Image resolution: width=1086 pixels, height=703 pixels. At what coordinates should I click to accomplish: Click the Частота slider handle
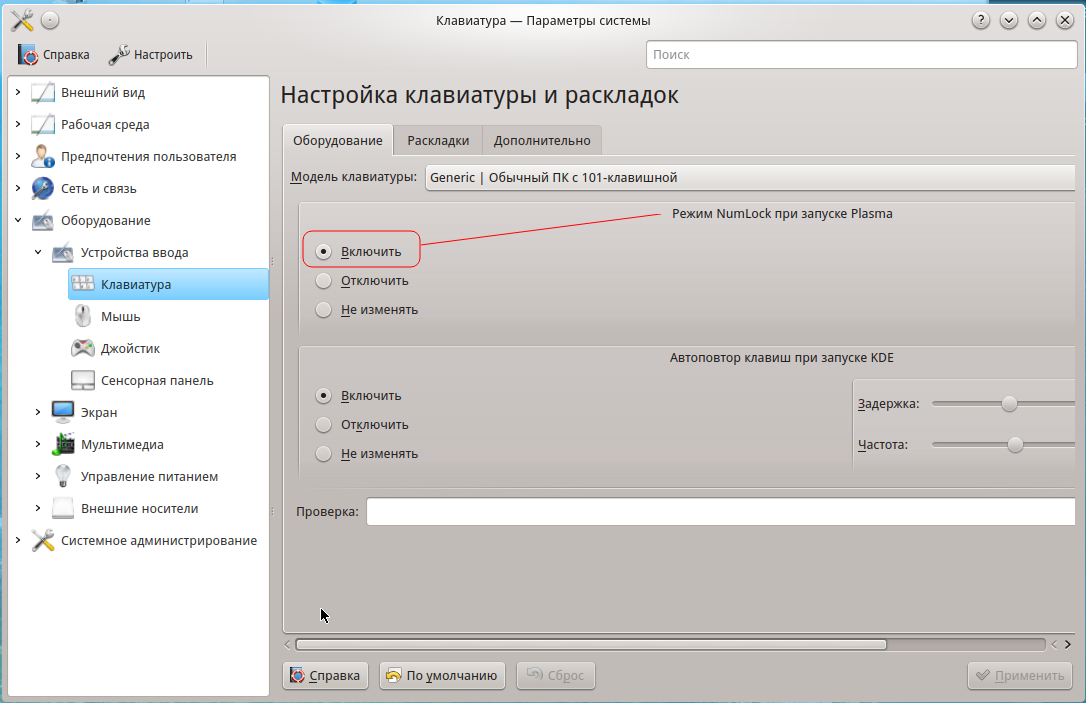(1015, 445)
